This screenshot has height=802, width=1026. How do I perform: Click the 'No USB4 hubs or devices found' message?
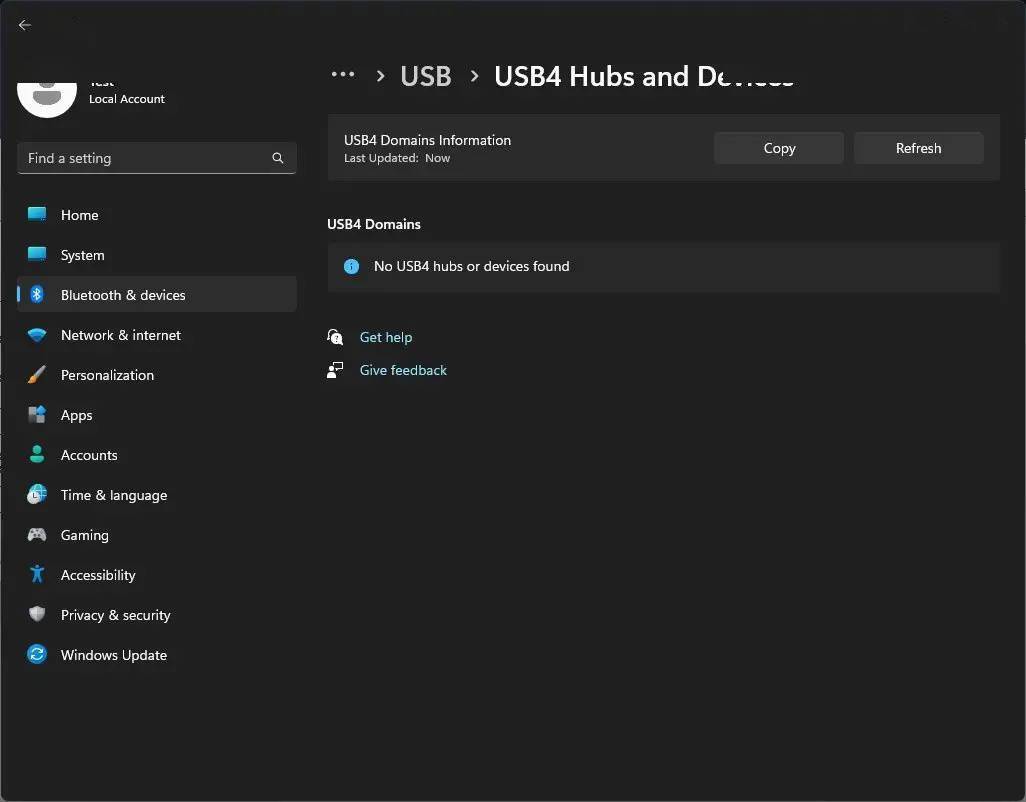[x=472, y=266]
